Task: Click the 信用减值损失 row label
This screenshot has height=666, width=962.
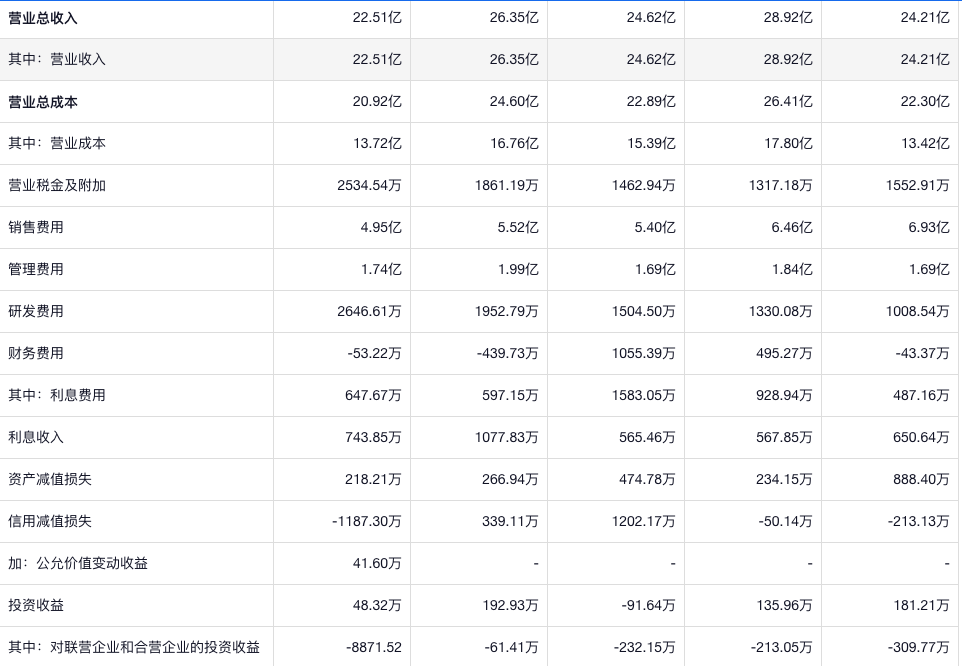Action: [x=50, y=522]
